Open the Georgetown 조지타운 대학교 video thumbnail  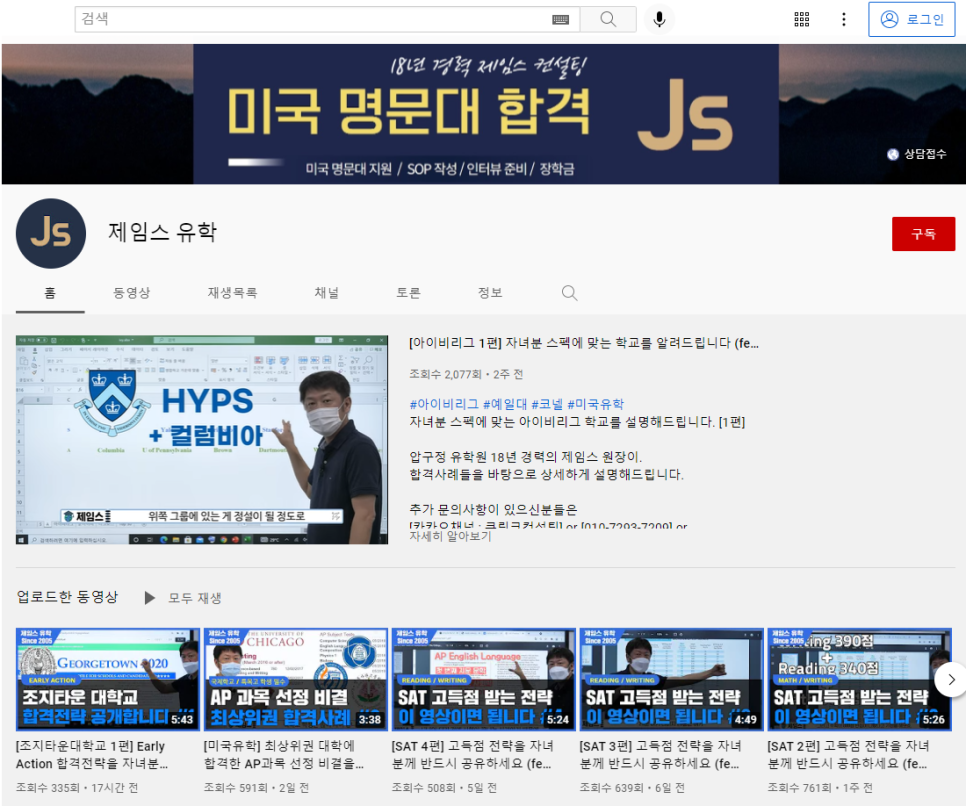point(108,679)
